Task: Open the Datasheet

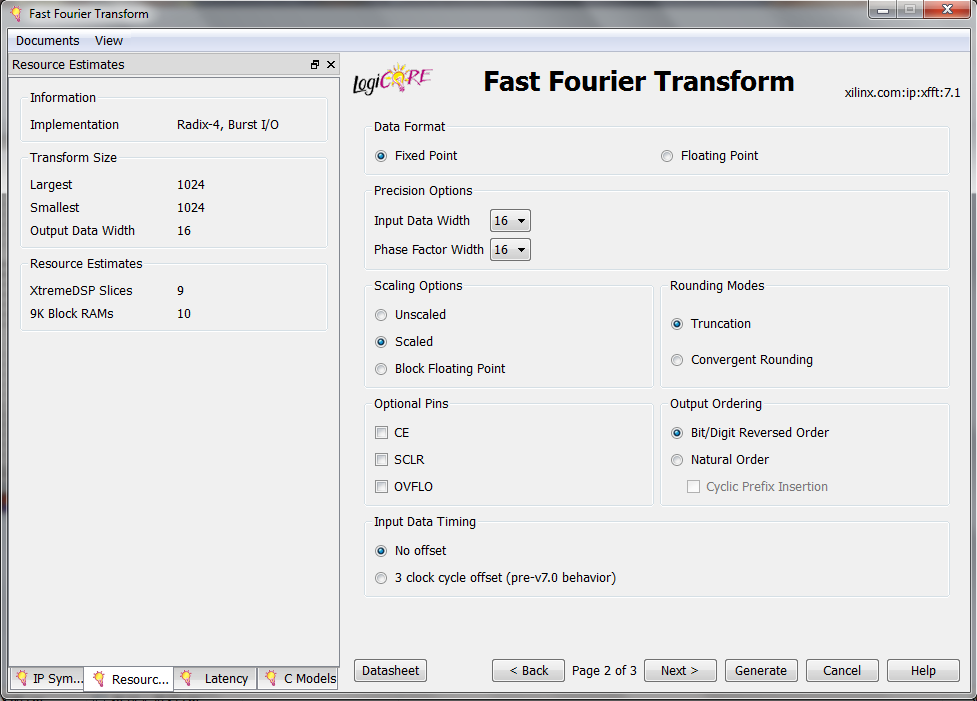Action: pos(390,671)
